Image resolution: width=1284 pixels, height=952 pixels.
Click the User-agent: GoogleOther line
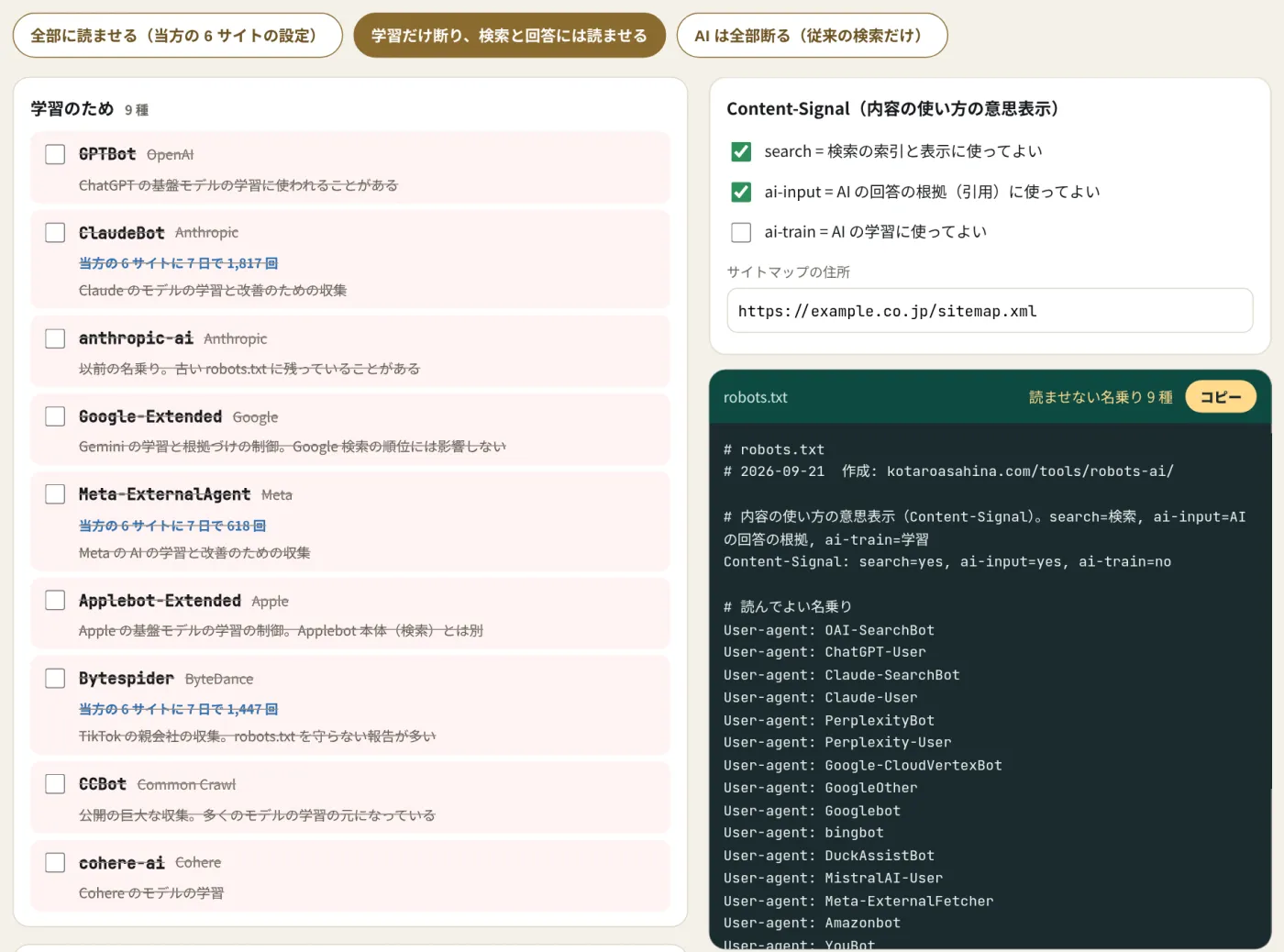(x=821, y=788)
